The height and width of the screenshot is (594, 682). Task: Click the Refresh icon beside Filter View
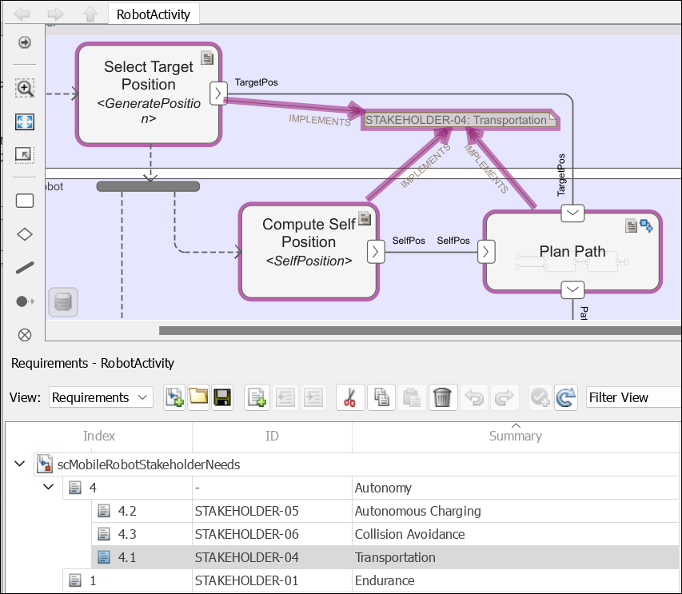pyautogui.click(x=566, y=398)
